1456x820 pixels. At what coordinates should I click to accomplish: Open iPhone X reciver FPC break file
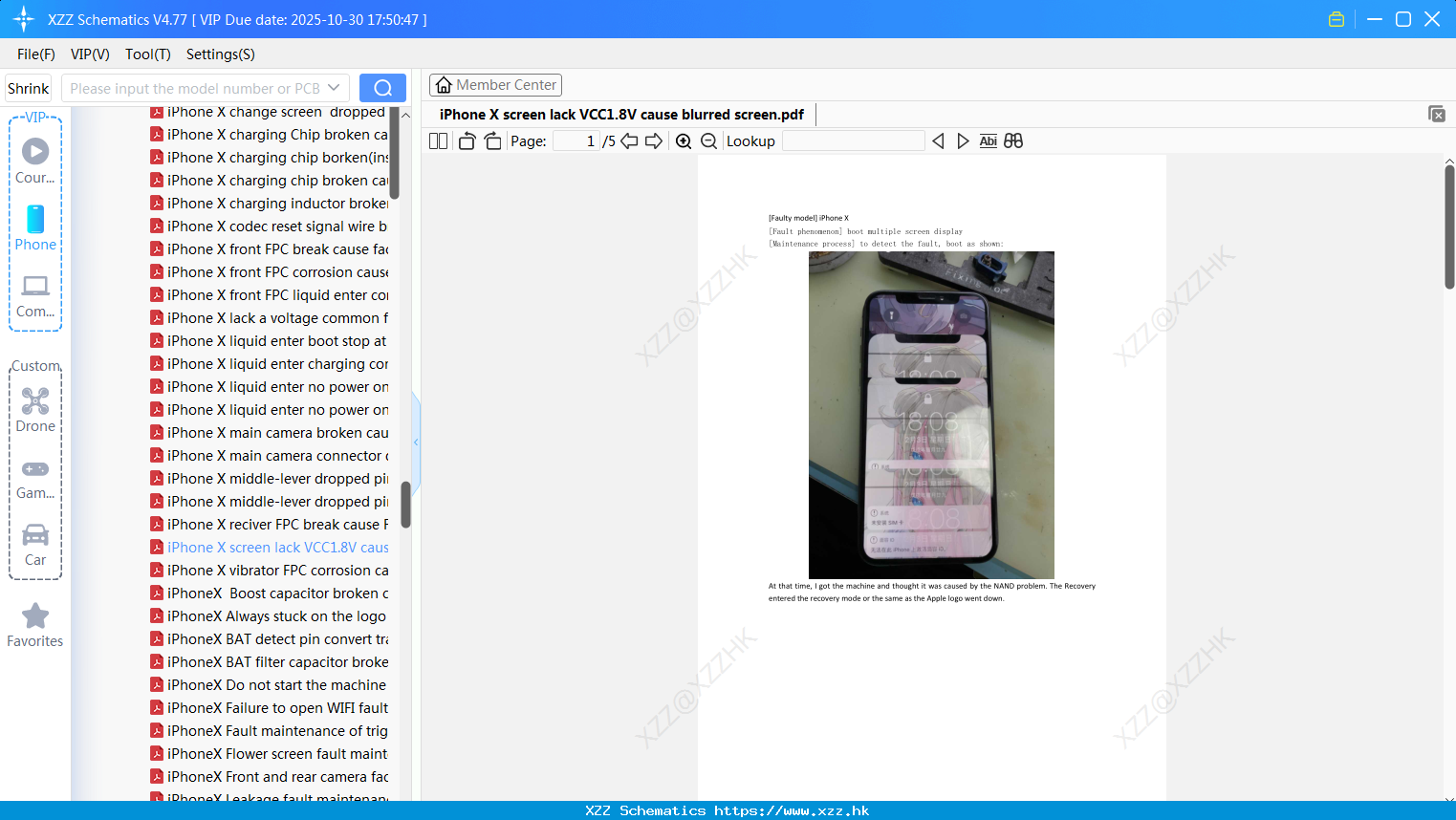(x=269, y=525)
